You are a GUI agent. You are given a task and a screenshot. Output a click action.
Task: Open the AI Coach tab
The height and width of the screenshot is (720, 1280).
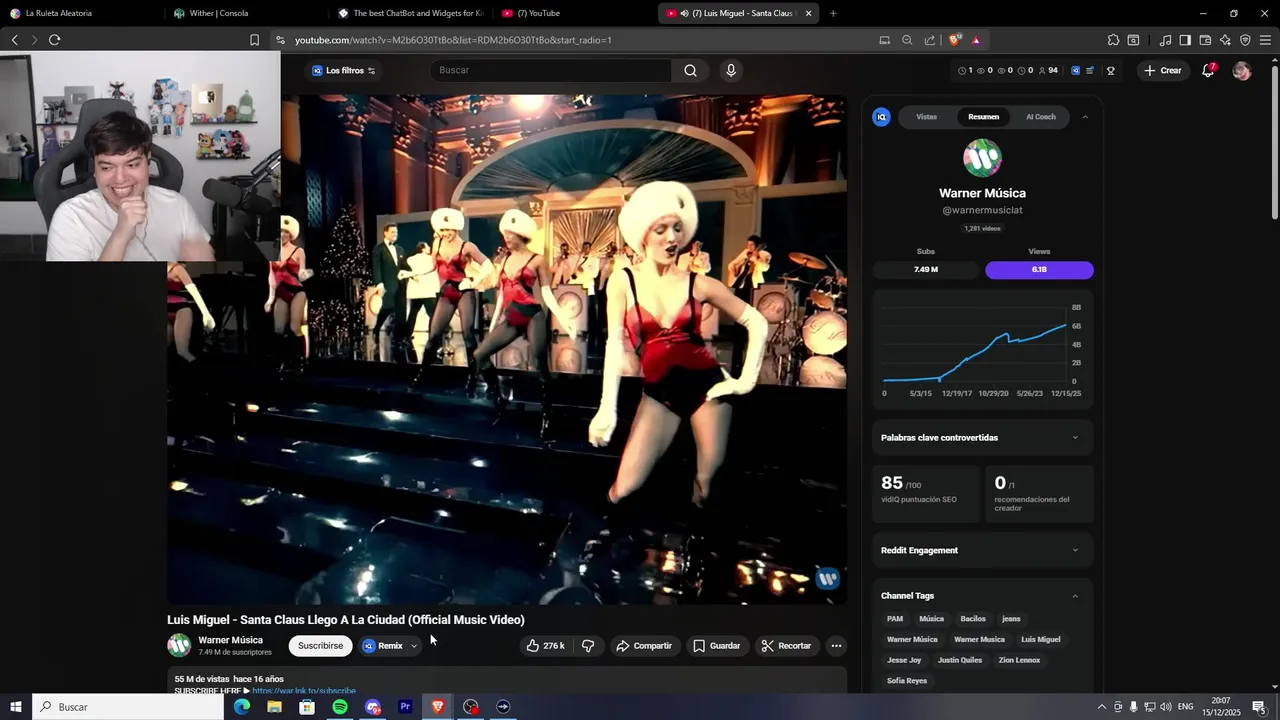1041,117
